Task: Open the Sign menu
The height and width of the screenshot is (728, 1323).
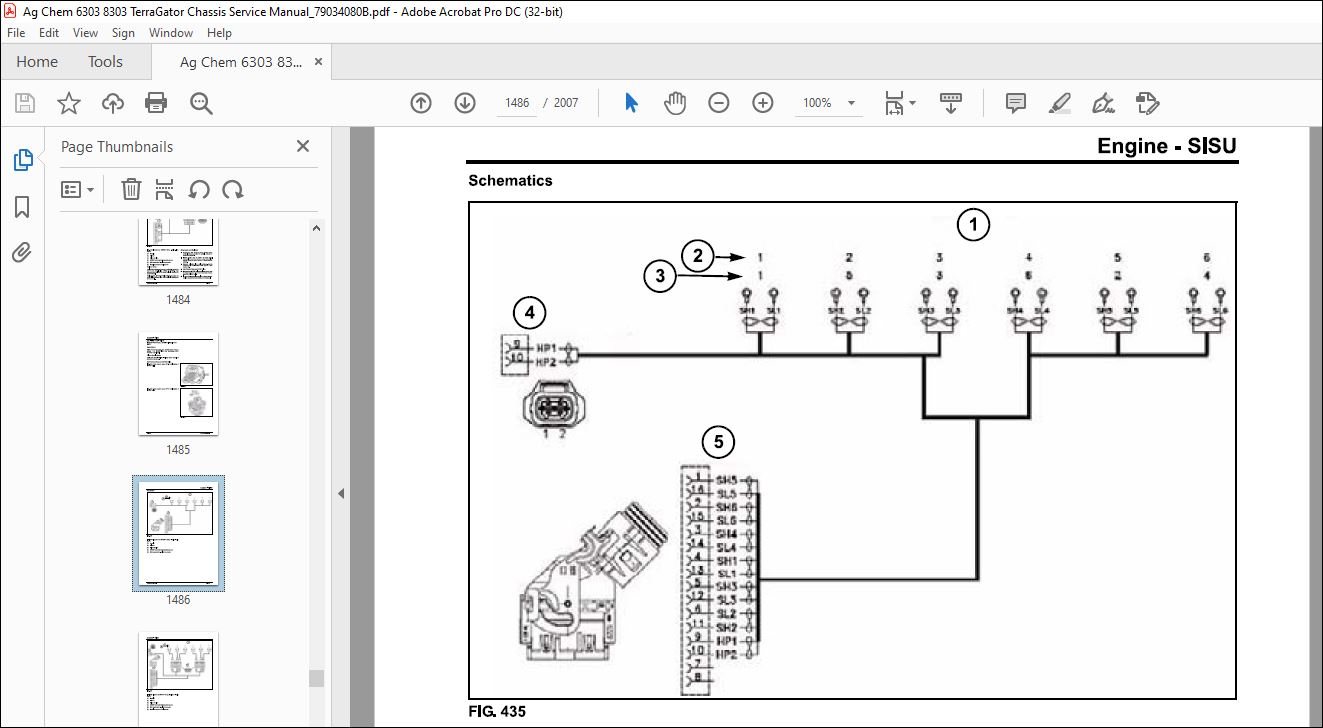Action: pos(123,33)
